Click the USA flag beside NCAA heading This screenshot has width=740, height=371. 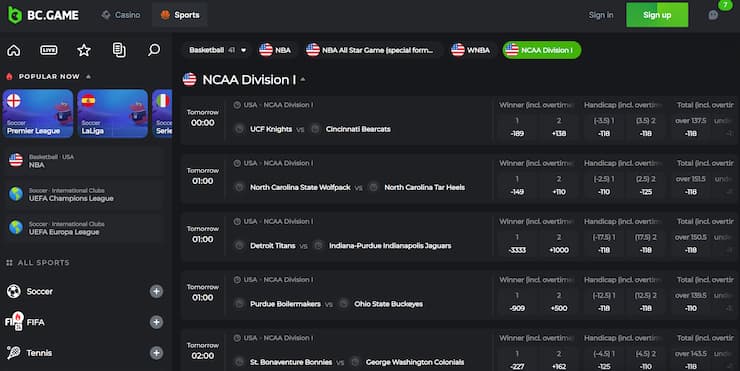point(189,79)
